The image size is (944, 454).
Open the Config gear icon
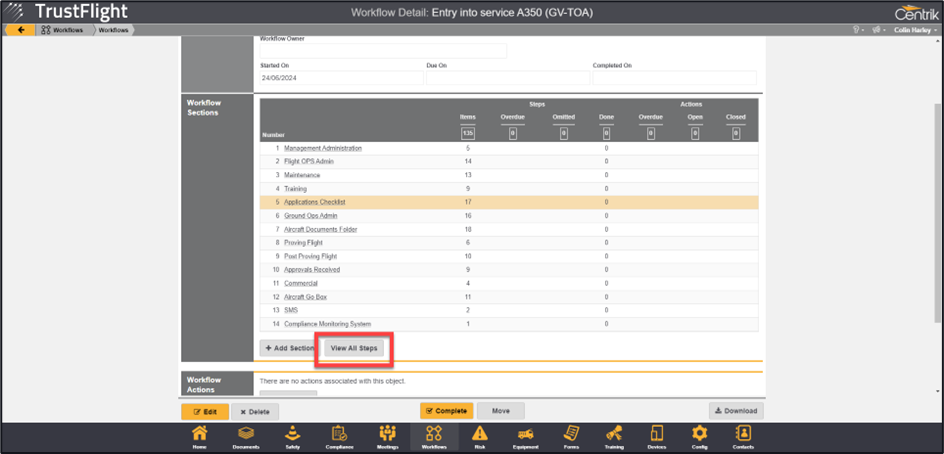pos(699,436)
